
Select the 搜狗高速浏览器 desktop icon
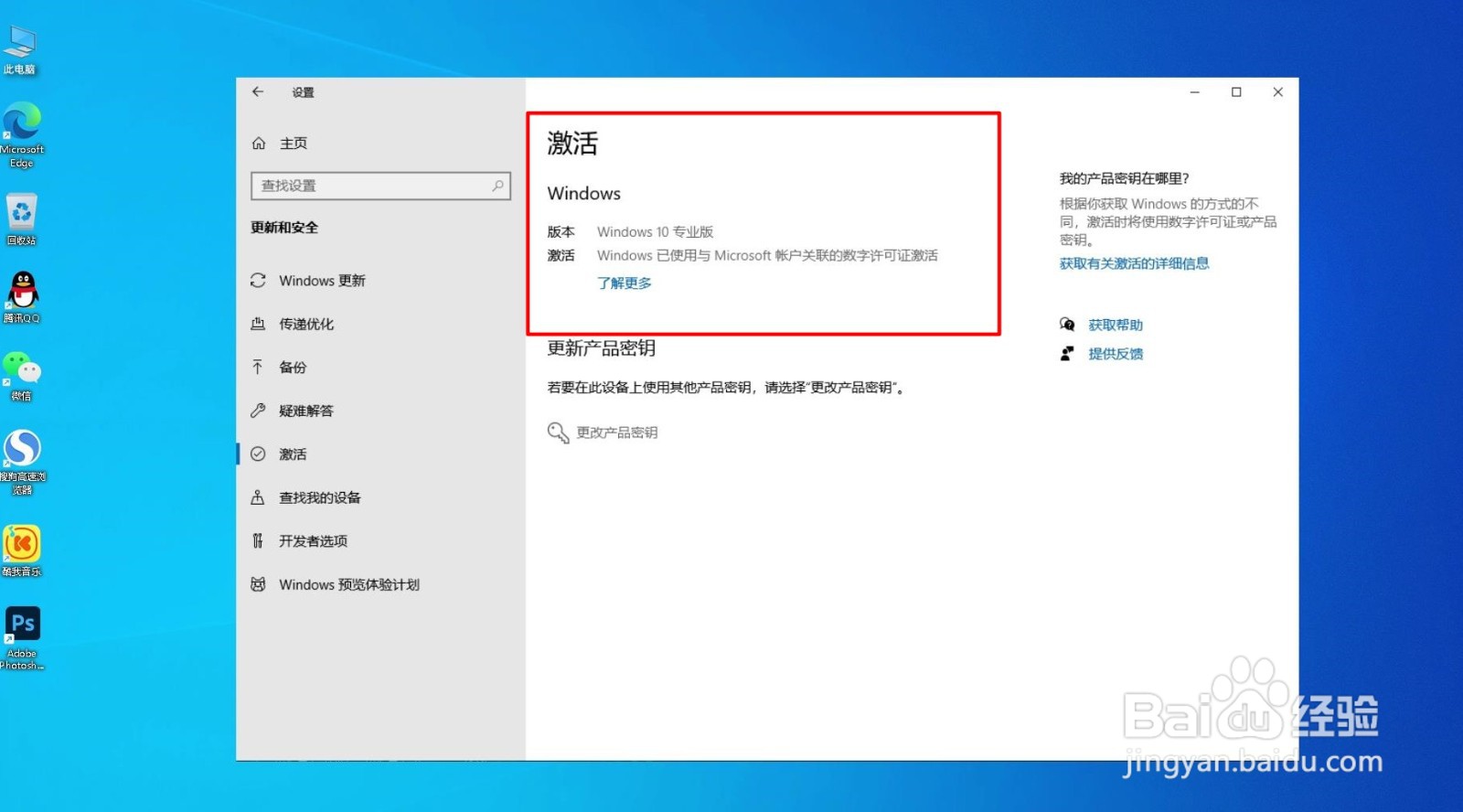(22, 463)
